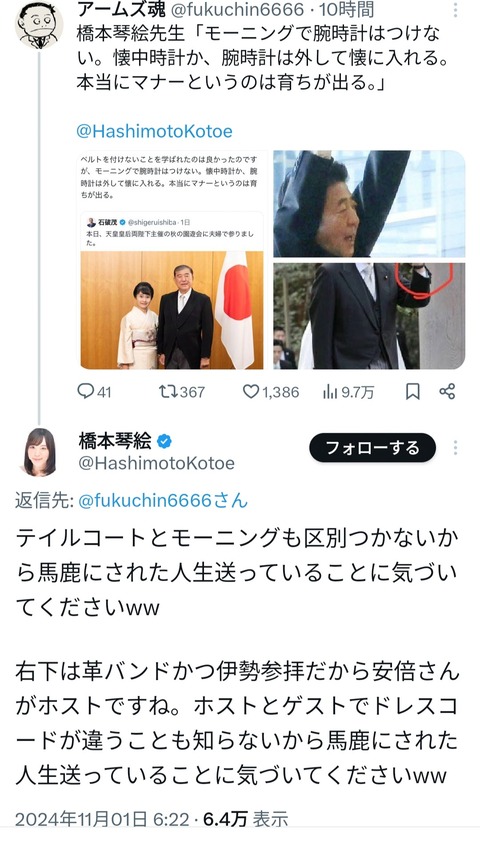View the screenshot image with Ishiba post
The width and height of the screenshot is (480, 842).
point(172,260)
